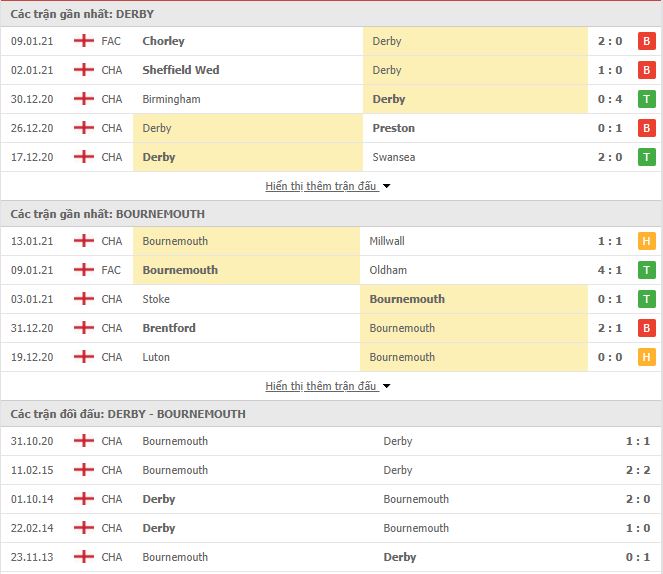
Task: Click England flag icon on Luton match row
Action: click(84, 356)
